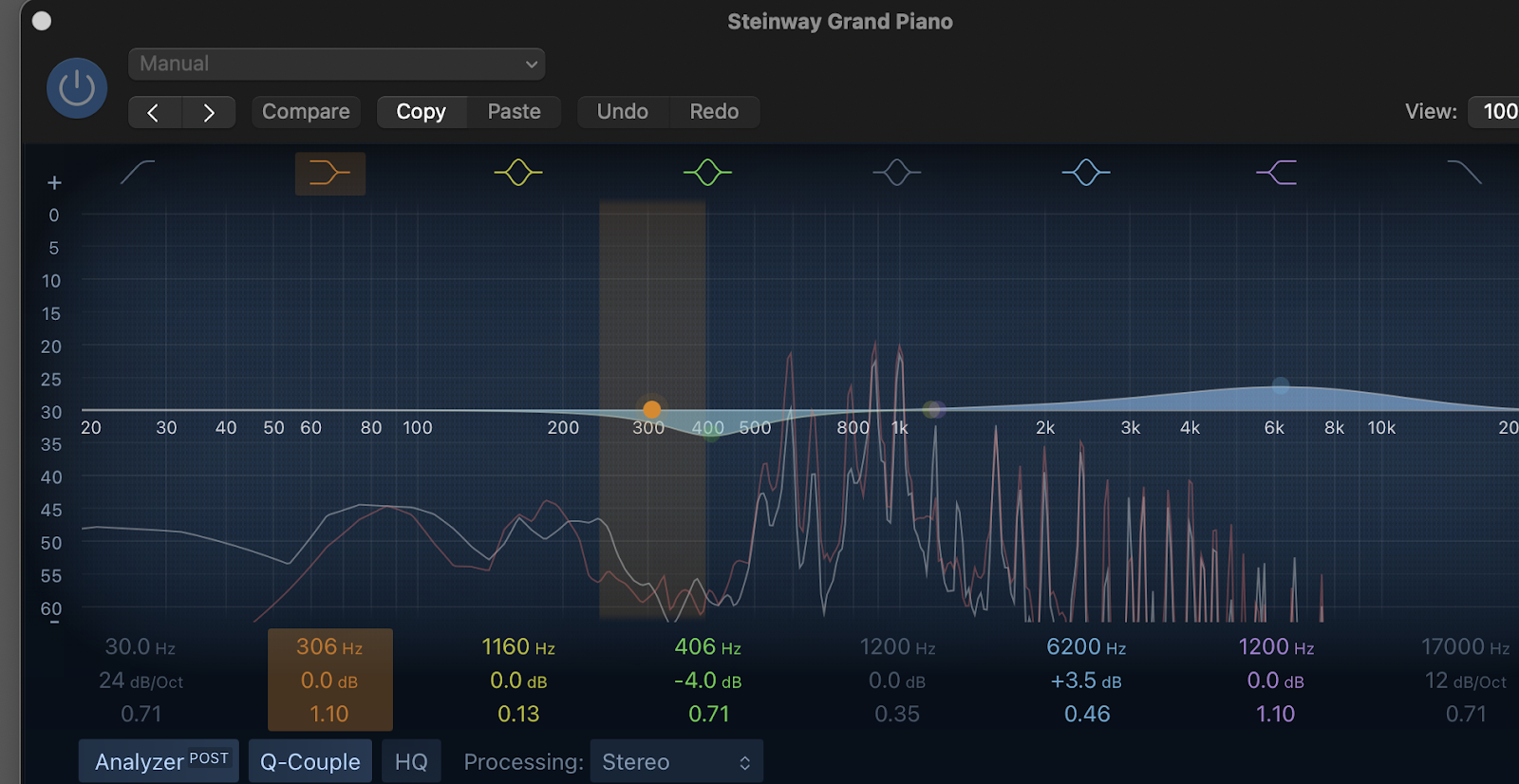This screenshot has height=784, width=1519.
Task: Close the Steinway Grand Piano plugin window
Action: point(42,21)
